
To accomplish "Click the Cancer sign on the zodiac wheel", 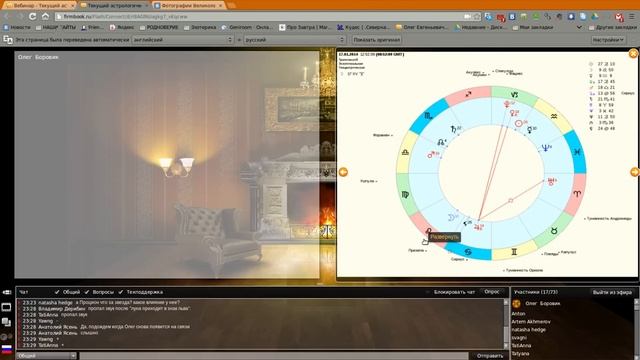I will pos(468,252).
